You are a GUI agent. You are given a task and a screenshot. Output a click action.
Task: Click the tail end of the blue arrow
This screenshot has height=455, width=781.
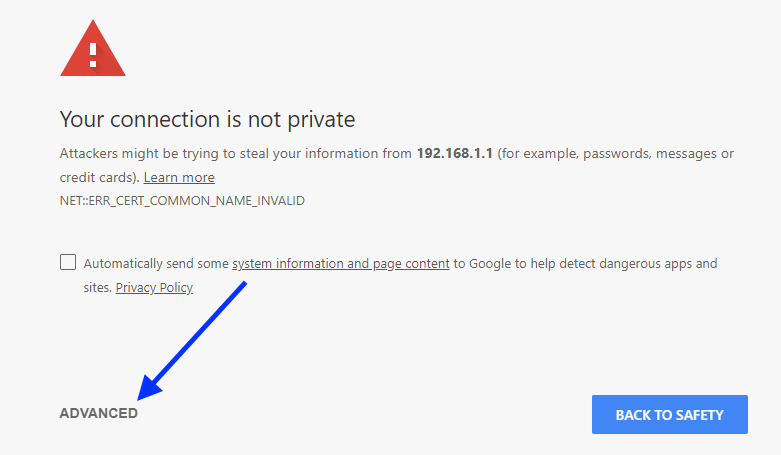244,286
